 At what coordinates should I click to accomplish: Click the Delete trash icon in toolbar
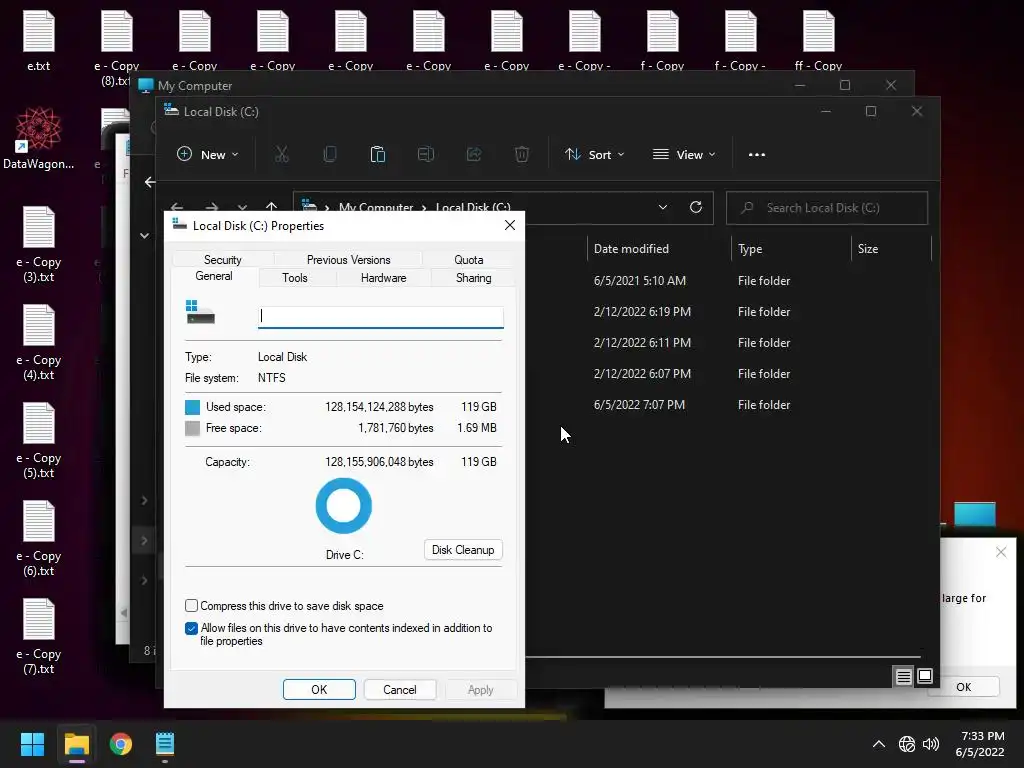click(x=522, y=154)
